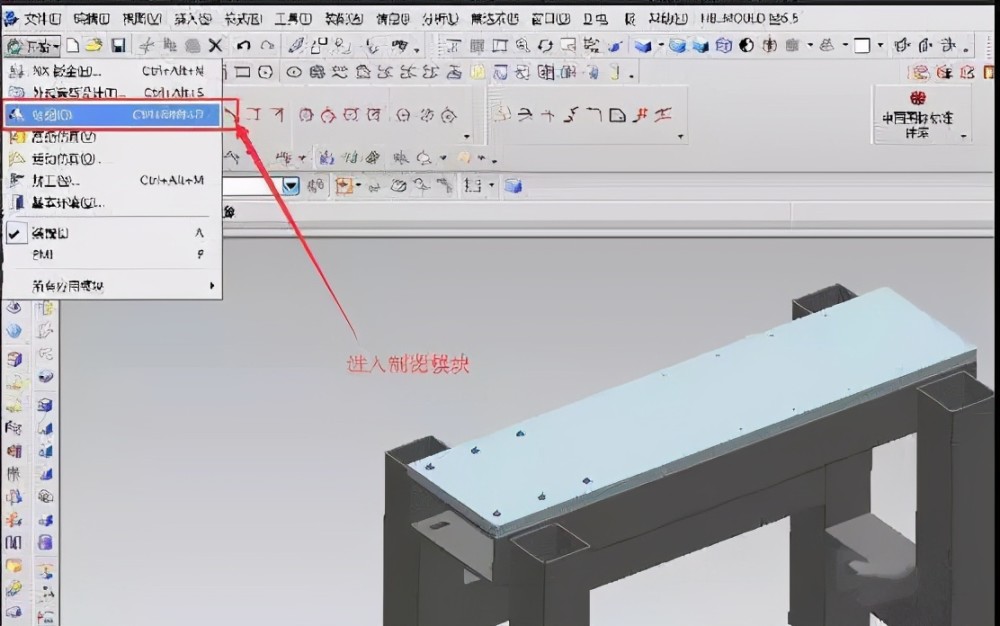Viewport: 1000px width, 626px height.
Task: Click the orange snap point icon
Action: [x=344, y=186]
